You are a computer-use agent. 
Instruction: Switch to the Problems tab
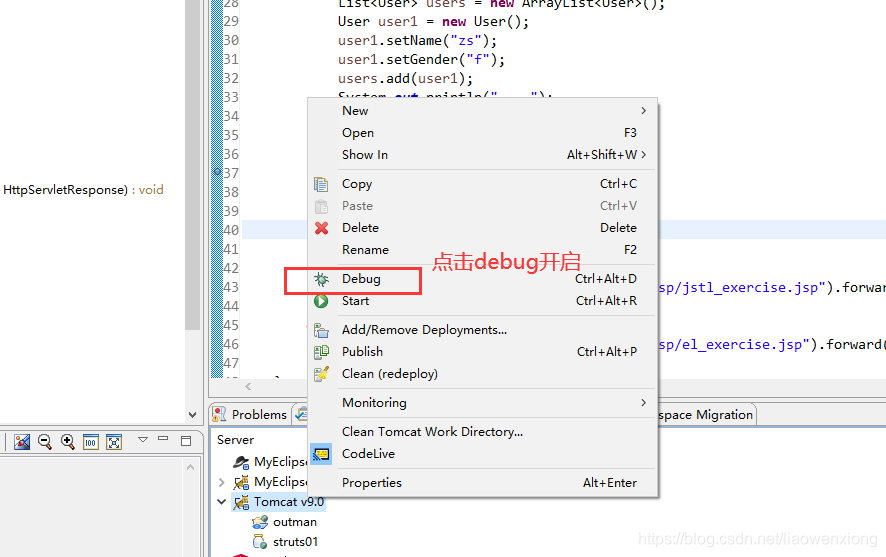(250, 415)
